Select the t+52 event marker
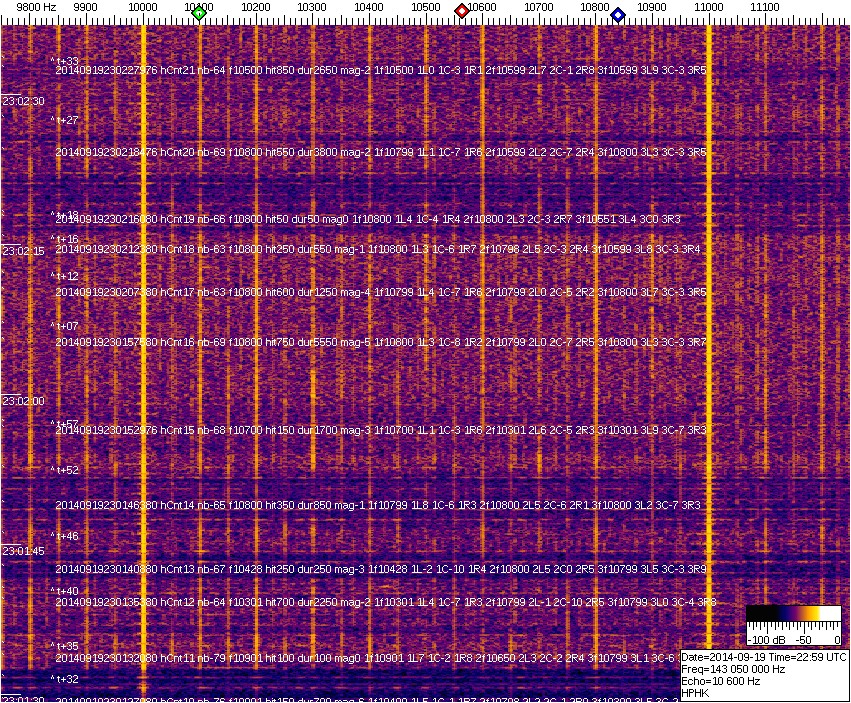The image size is (851, 703). click(x=66, y=470)
